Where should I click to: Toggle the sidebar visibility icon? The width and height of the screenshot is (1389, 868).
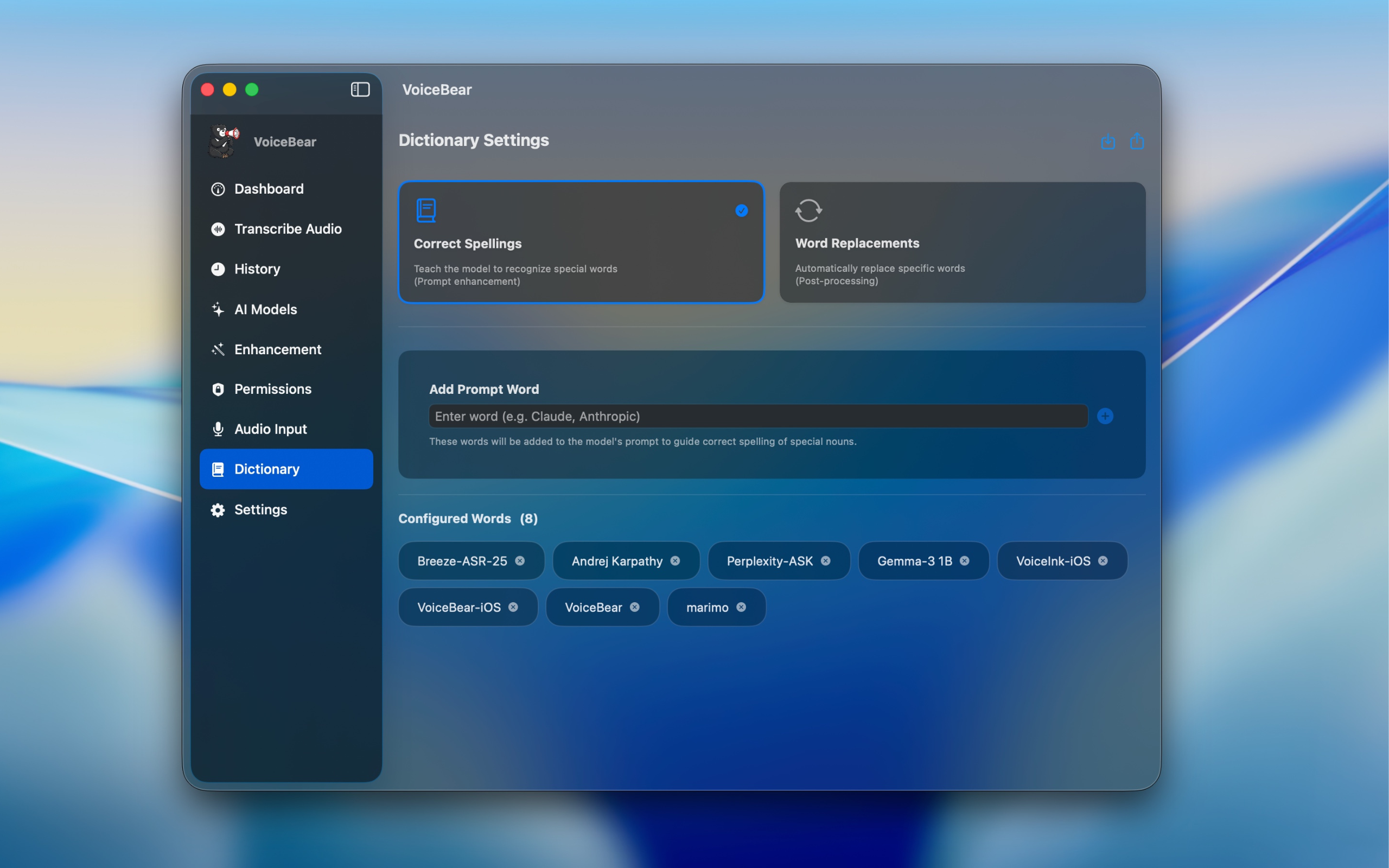360,90
